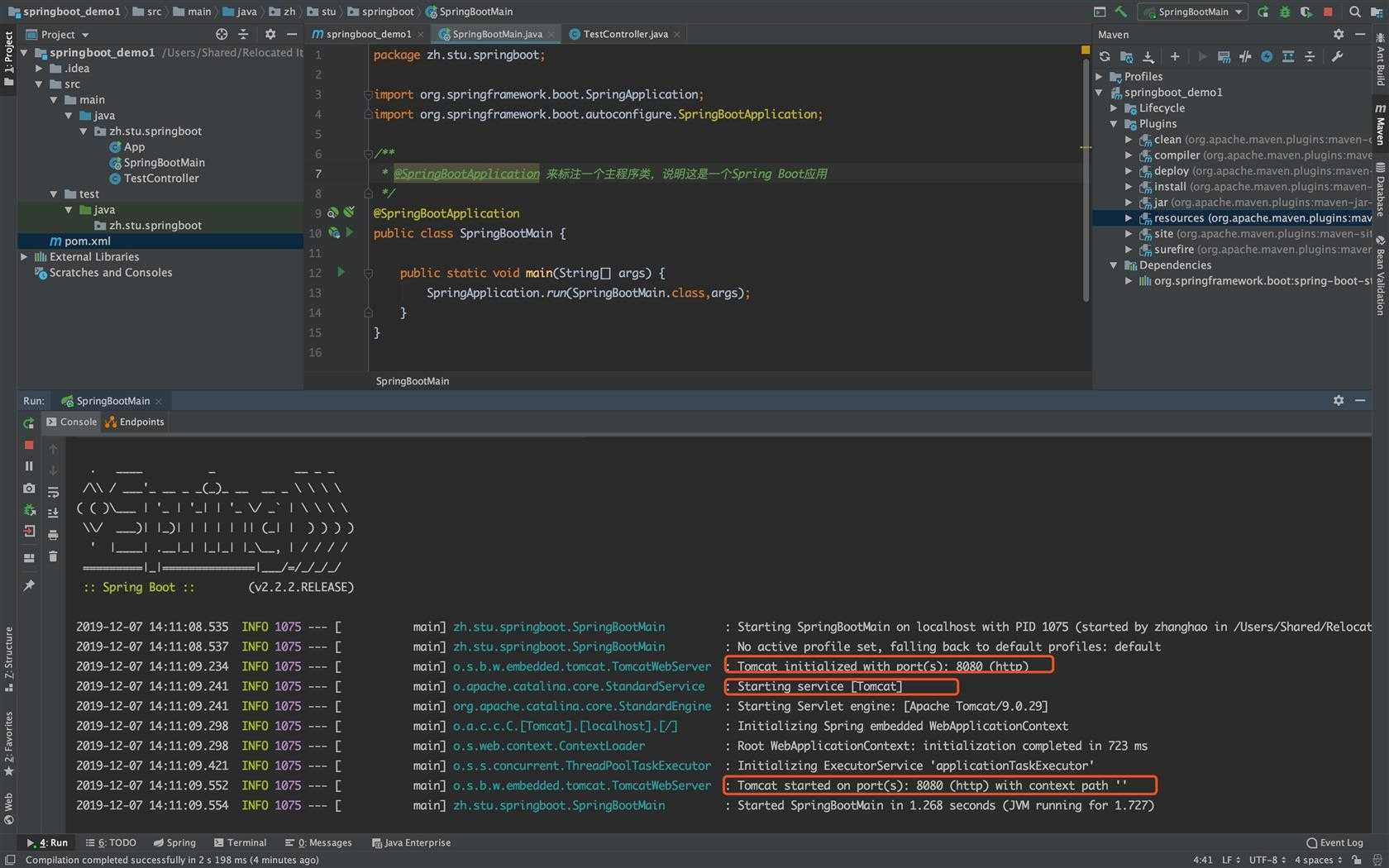This screenshot has width=1389, height=868.
Task: Expand the deploy plugin in Maven
Action: [x=1129, y=170]
